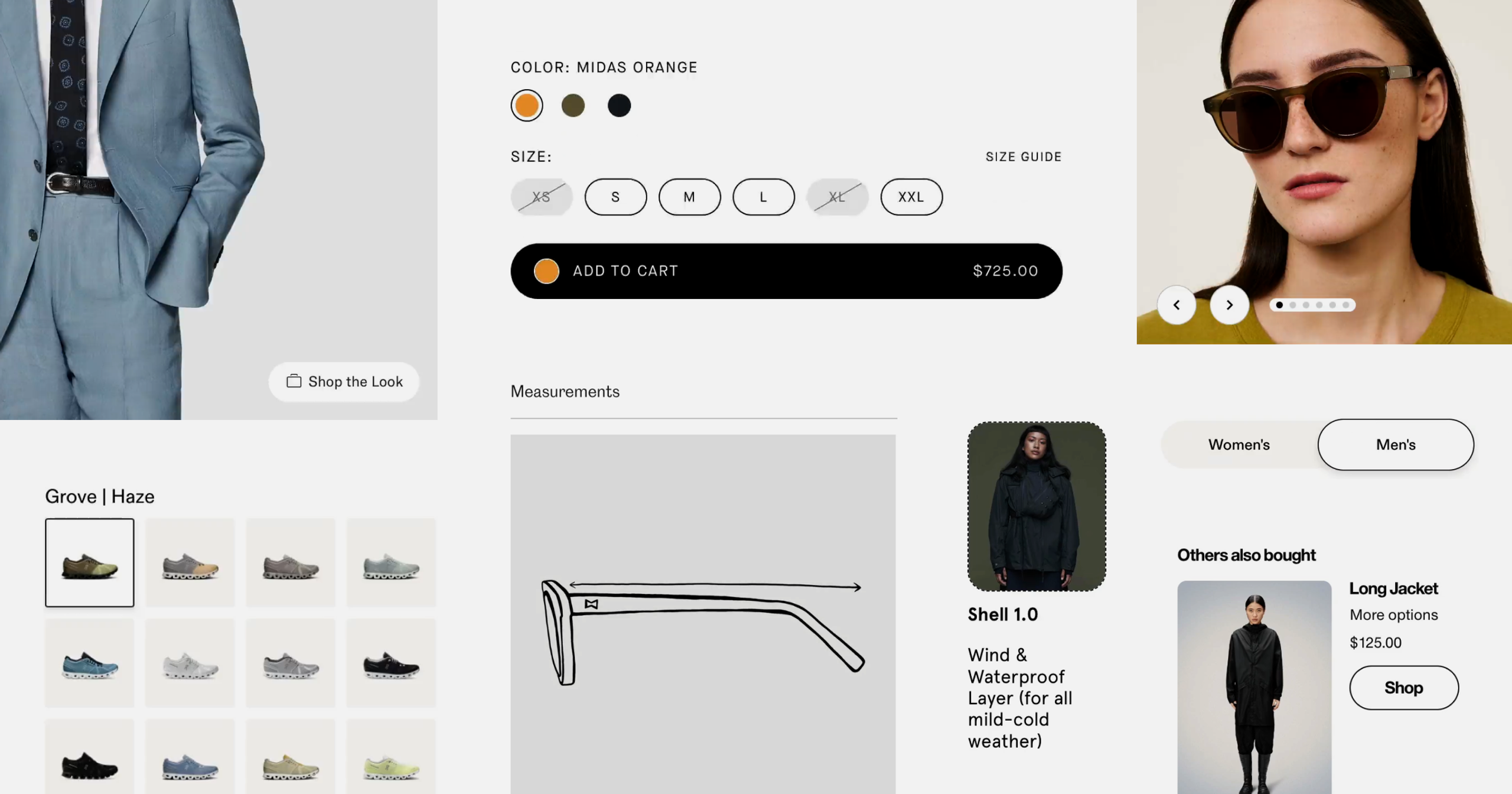The image size is (1512, 794).
Task: Click Add to Cart for $725.00
Action: 787,270
